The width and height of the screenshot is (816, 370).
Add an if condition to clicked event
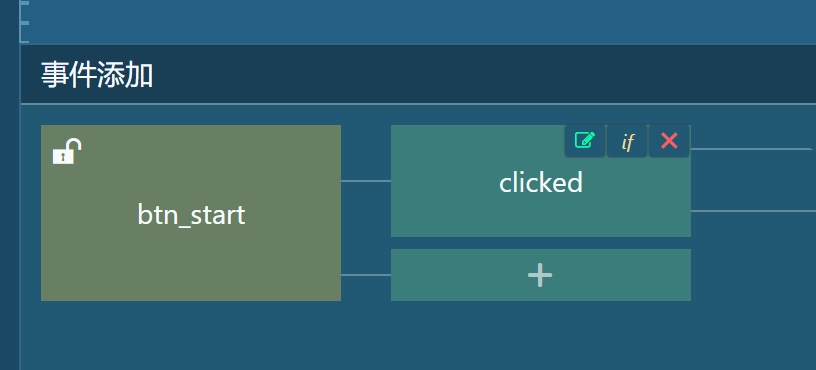coord(627,141)
